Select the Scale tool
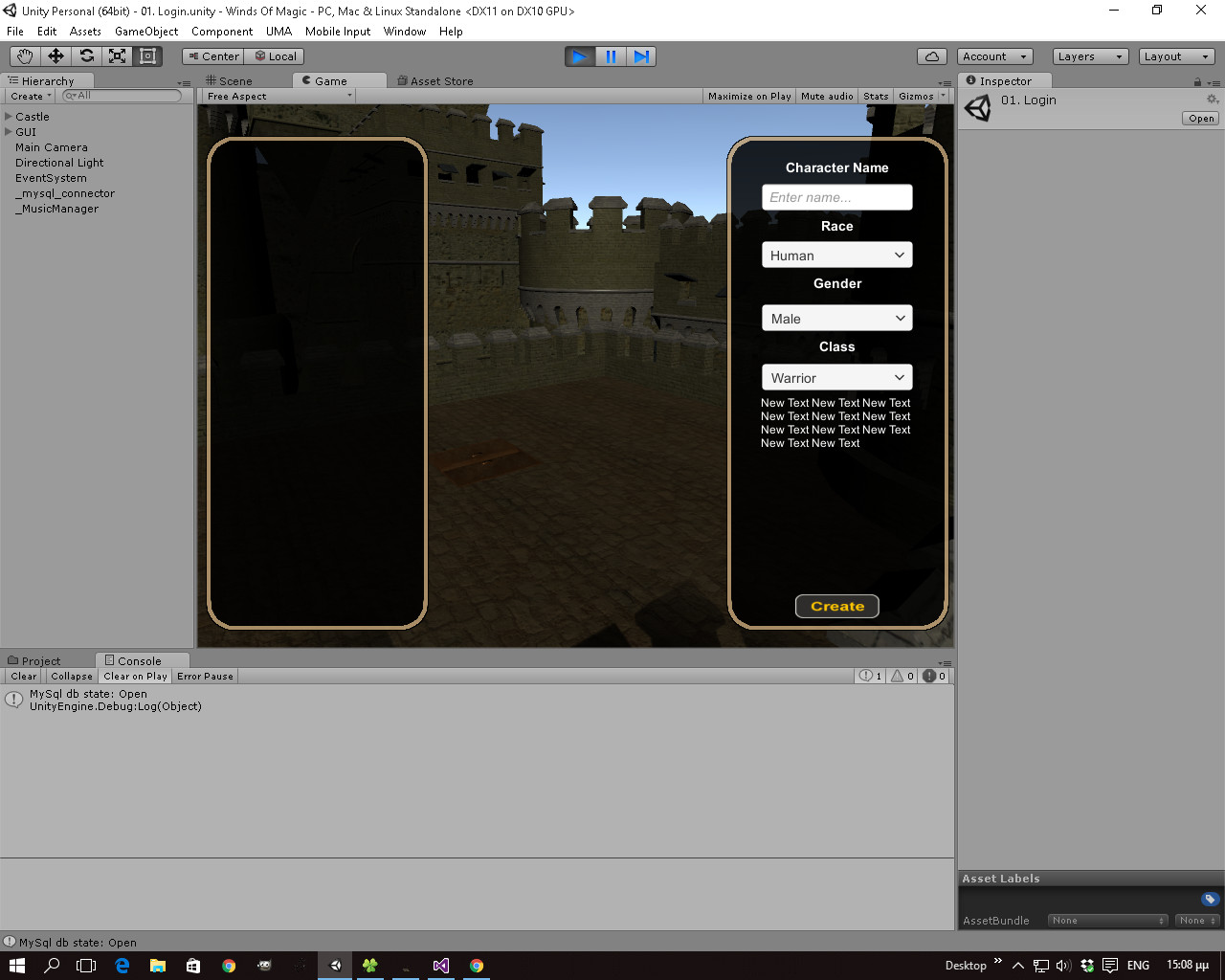This screenshot has height=980, width=1225. [117, 56]
